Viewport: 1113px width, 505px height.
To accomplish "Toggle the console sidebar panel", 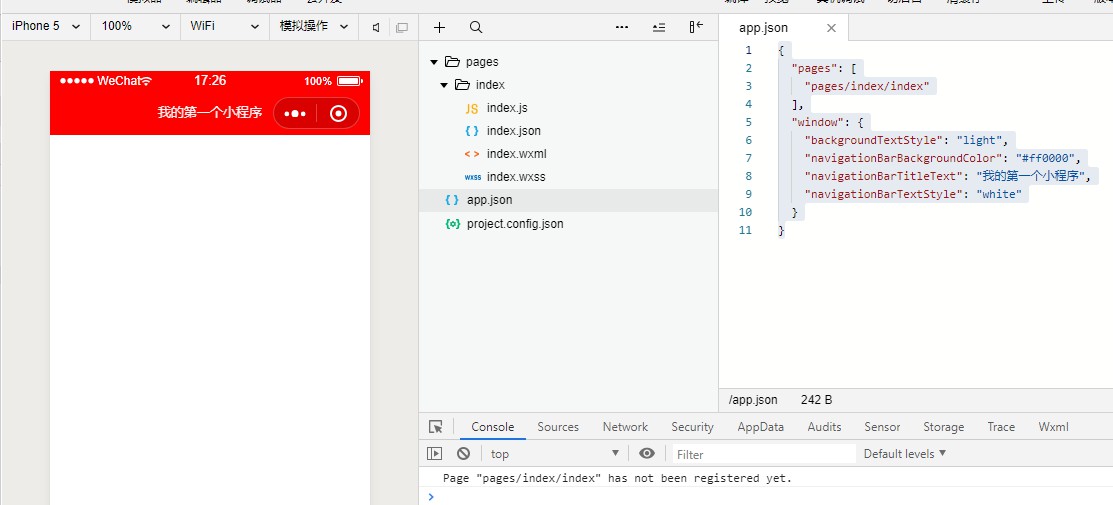I will point(434,453).
